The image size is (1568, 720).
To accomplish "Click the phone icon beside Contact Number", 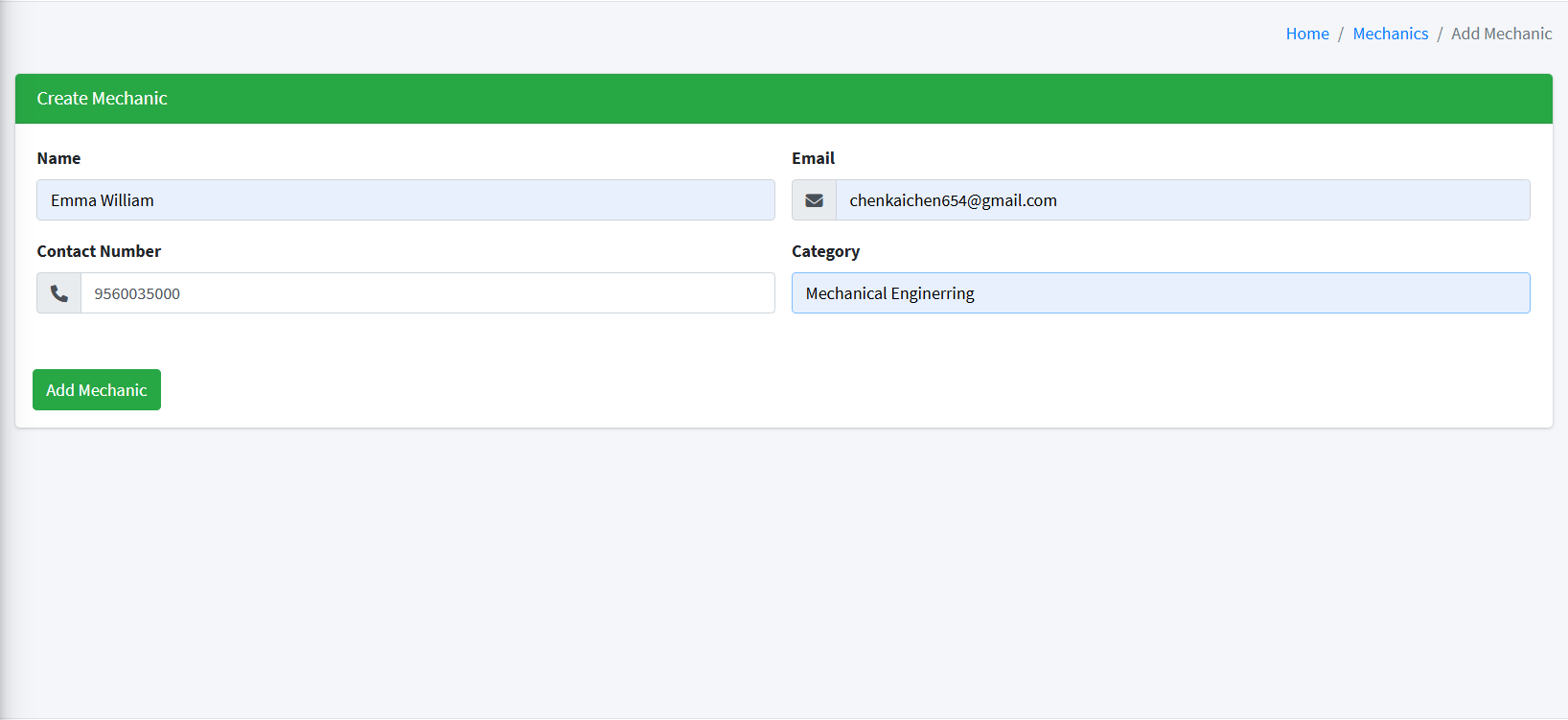I will (x=58, y=293).
